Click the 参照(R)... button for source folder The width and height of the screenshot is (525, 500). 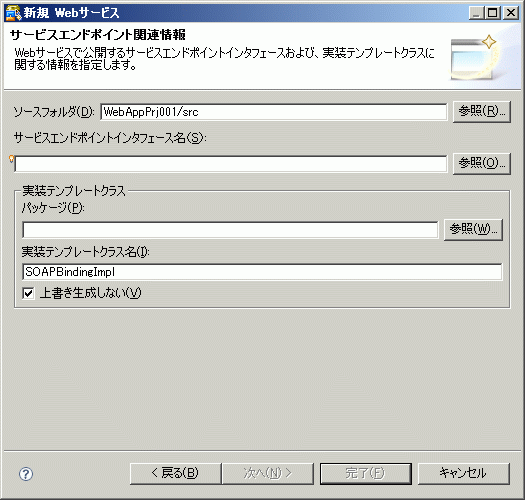pos(481,112)
